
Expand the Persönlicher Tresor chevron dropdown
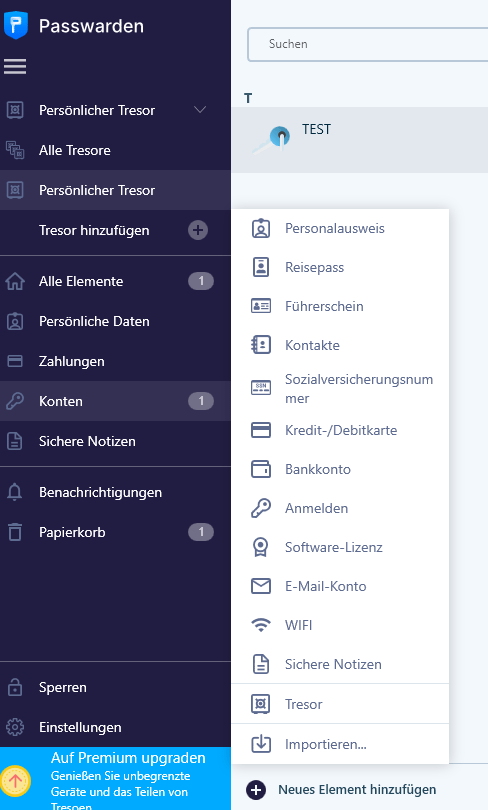(x=200, y=110)
